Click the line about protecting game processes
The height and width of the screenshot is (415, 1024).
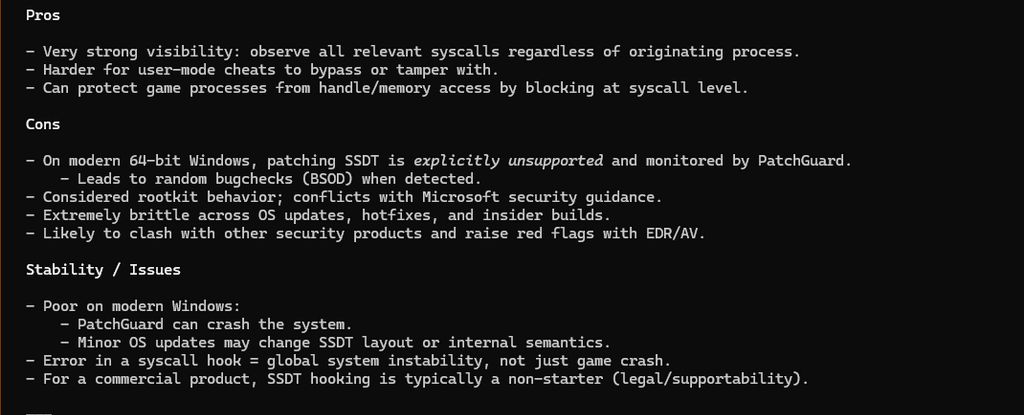tap(394, 88)
